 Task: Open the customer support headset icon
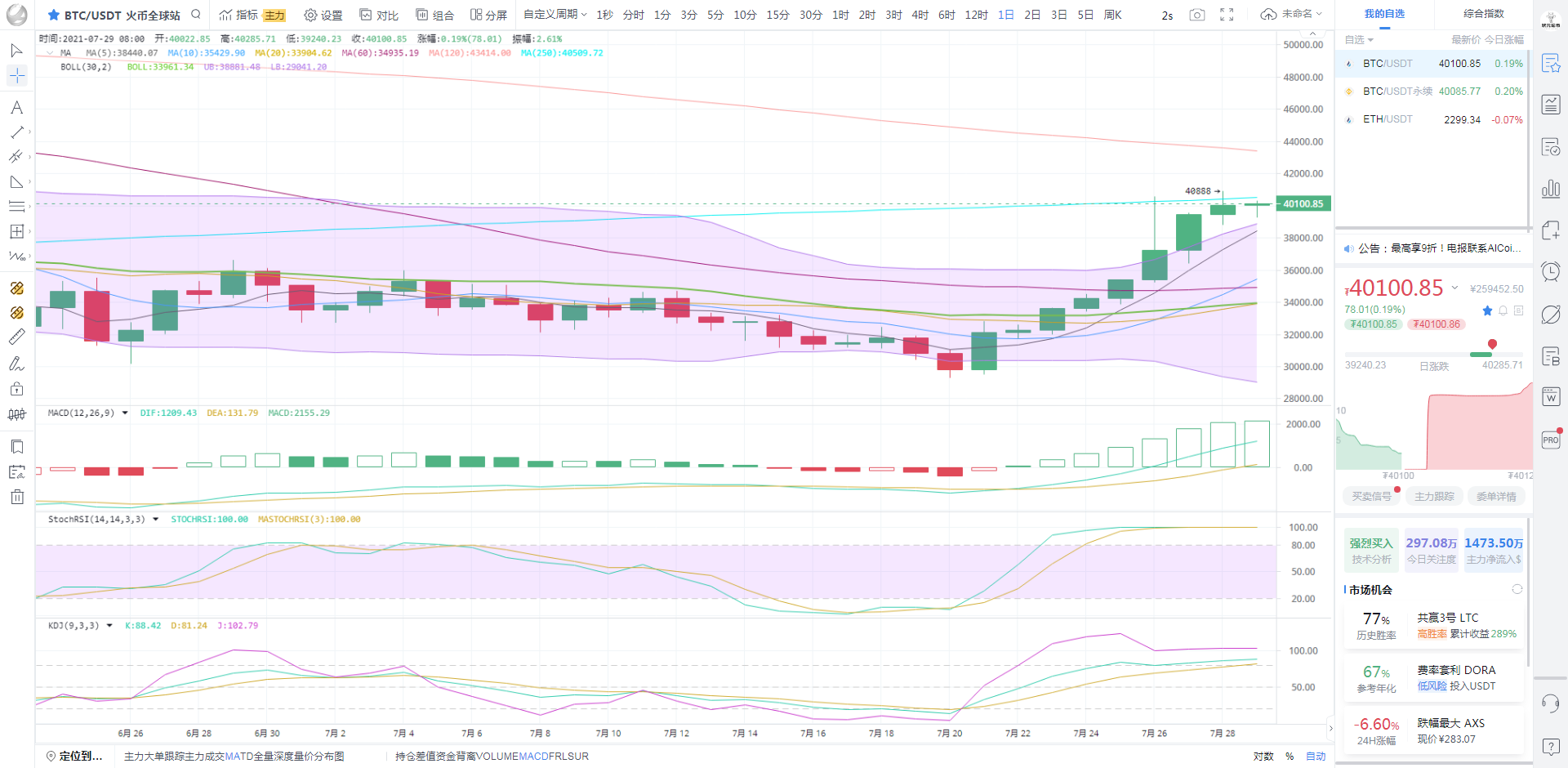tap(1551, 703)
